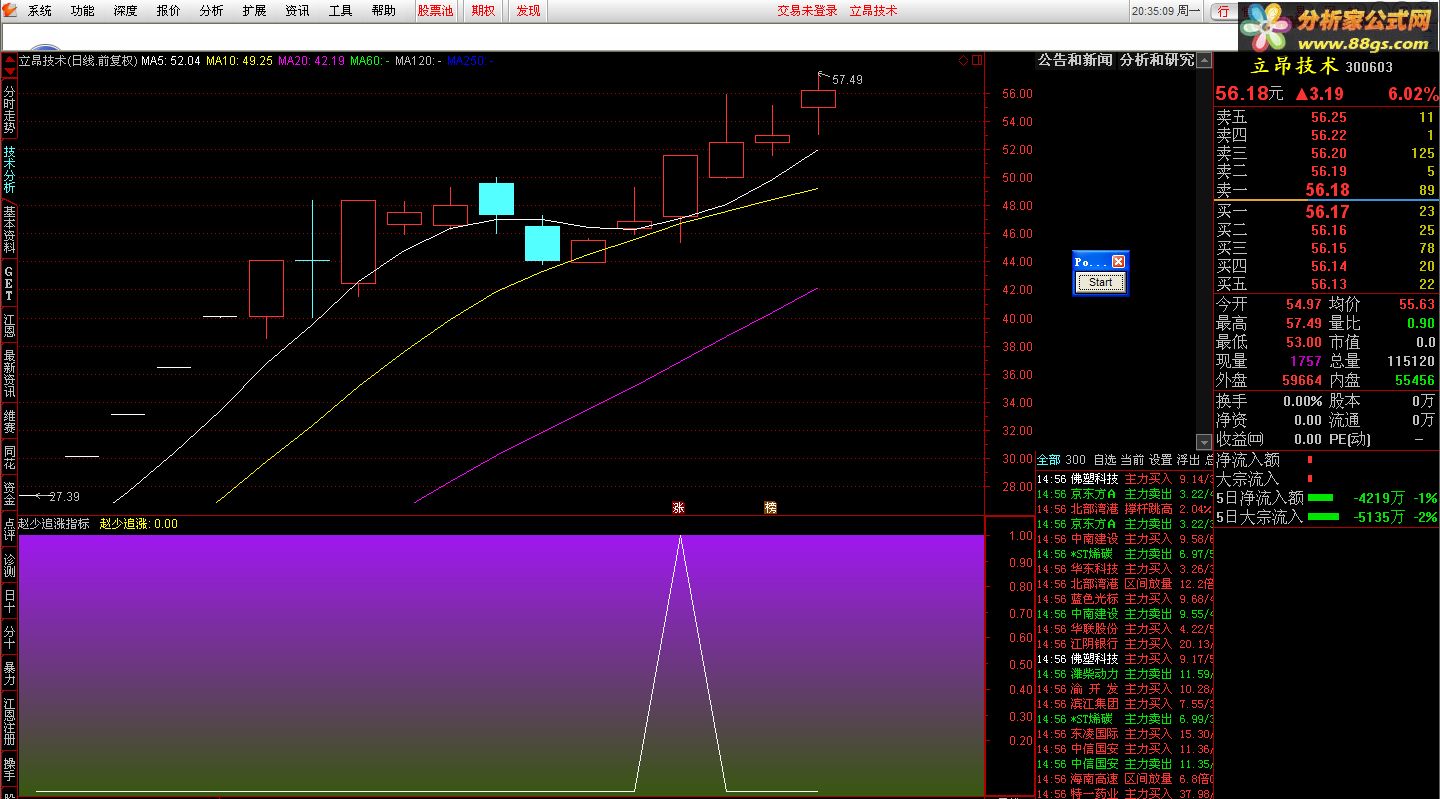Image resolution: width=1440 pixels, height=799 pixels.
Task: Click the scrollbar down arrow above news filters
Action: click(1204, 442)
